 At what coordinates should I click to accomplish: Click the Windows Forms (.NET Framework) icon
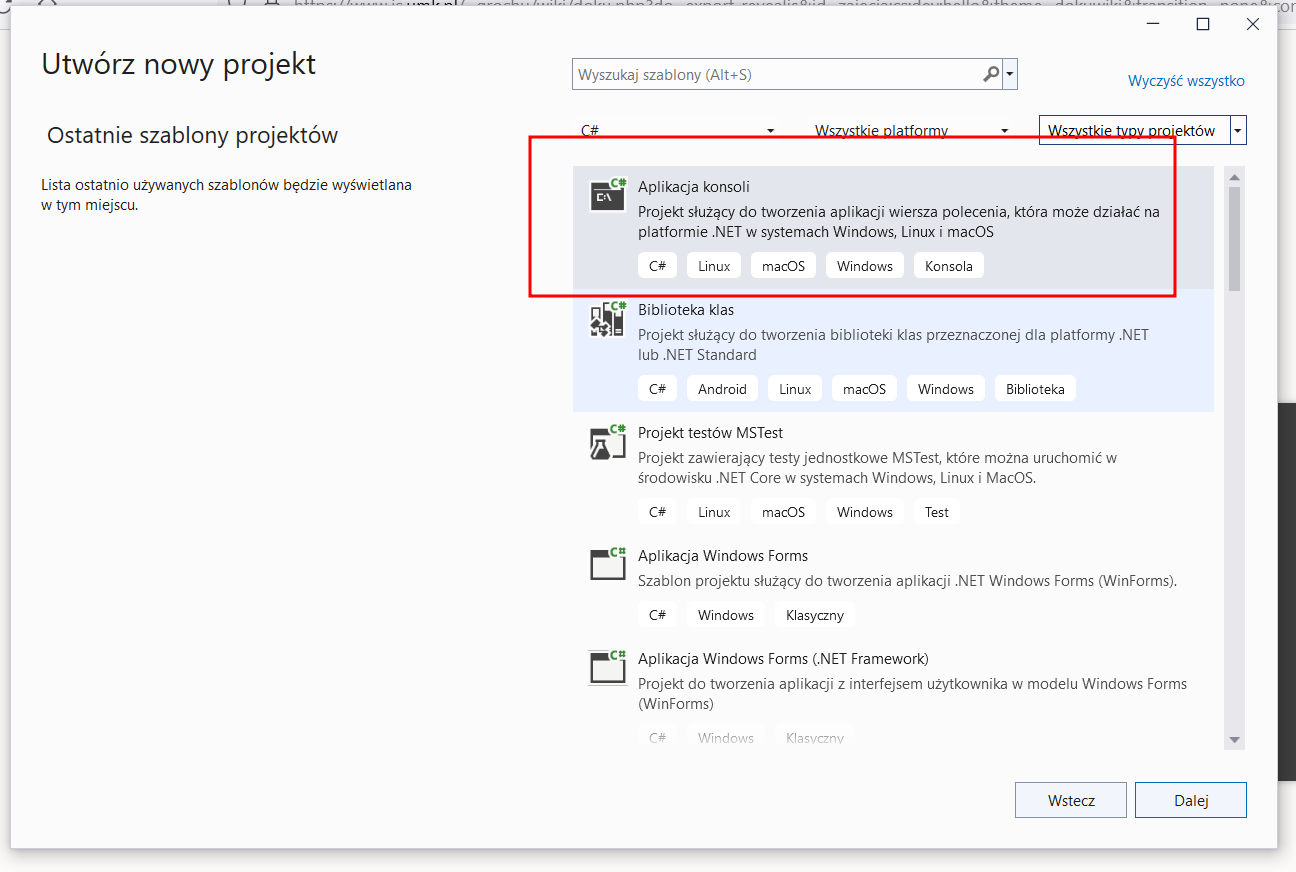click(607, 667)
